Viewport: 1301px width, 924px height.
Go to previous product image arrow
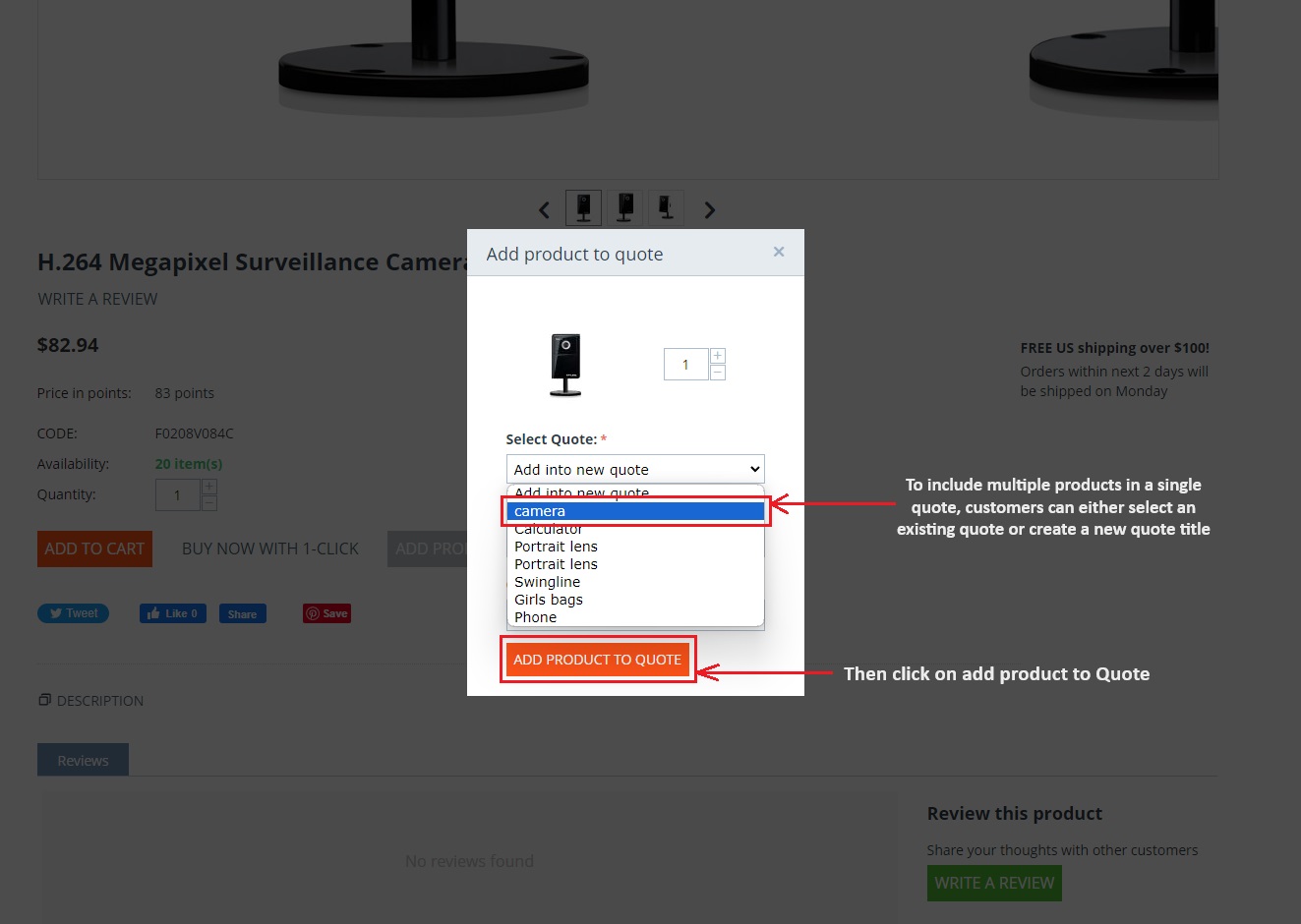[x=544, y=209]
